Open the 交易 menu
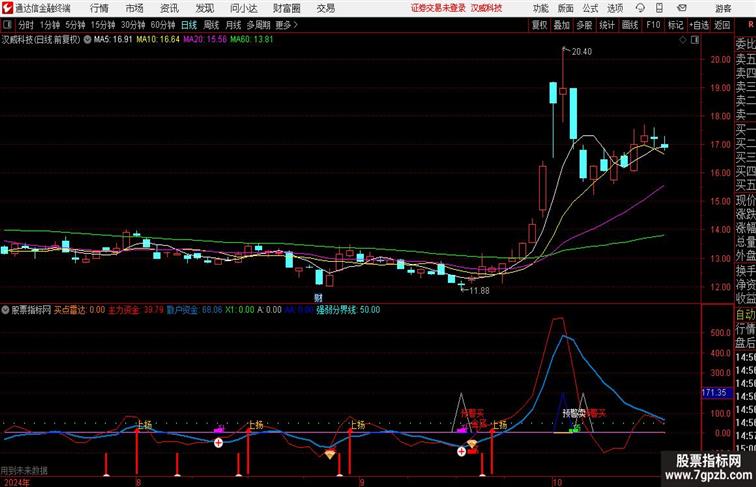Image resolution: width=756 pixels, height=487 pixels. click(325, 8)
